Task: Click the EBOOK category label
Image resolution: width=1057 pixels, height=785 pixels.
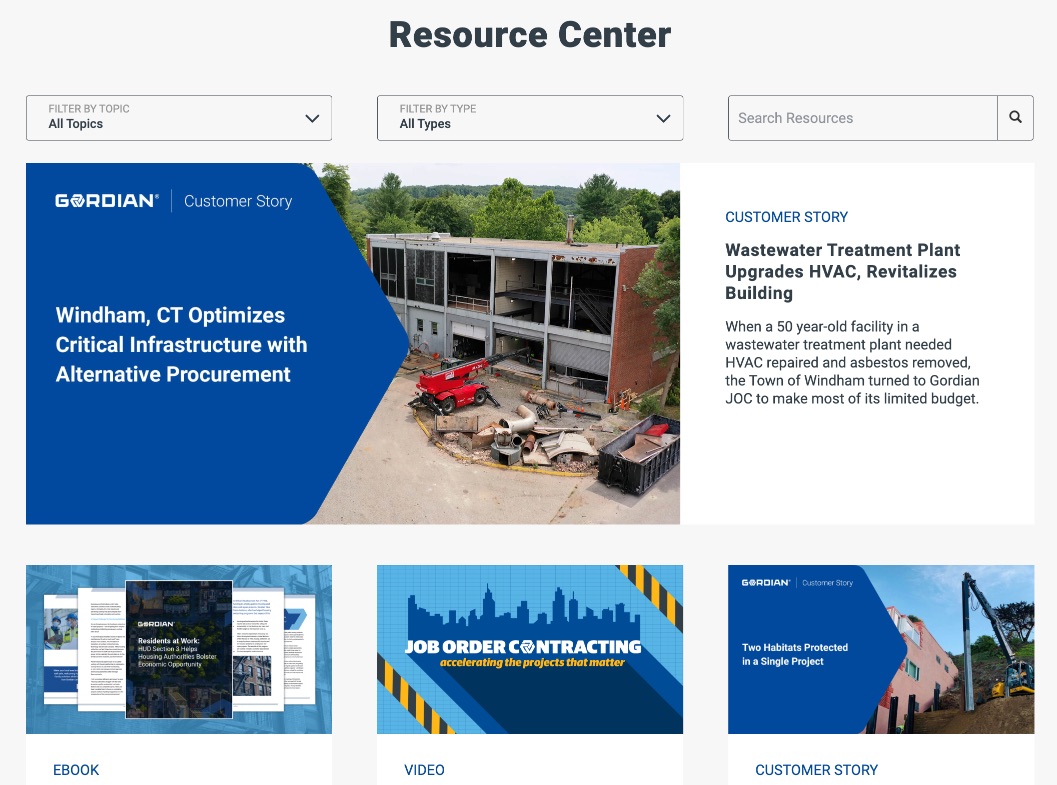Action: [x=76, y=770]
